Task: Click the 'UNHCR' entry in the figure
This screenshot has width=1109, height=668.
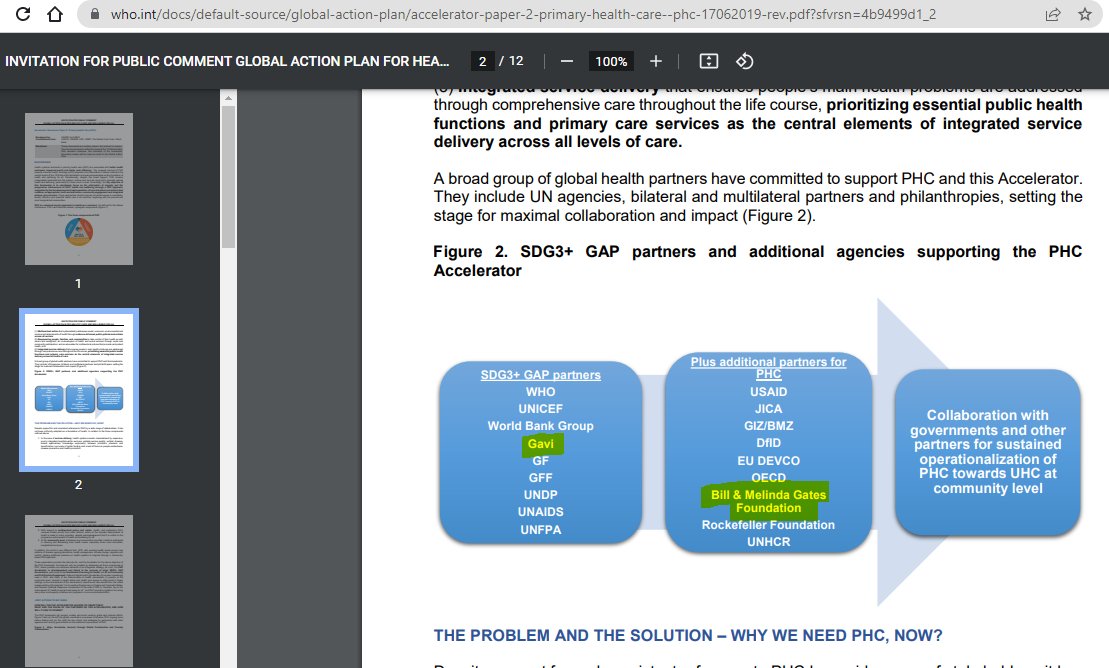Action: [x=768, y=542]
